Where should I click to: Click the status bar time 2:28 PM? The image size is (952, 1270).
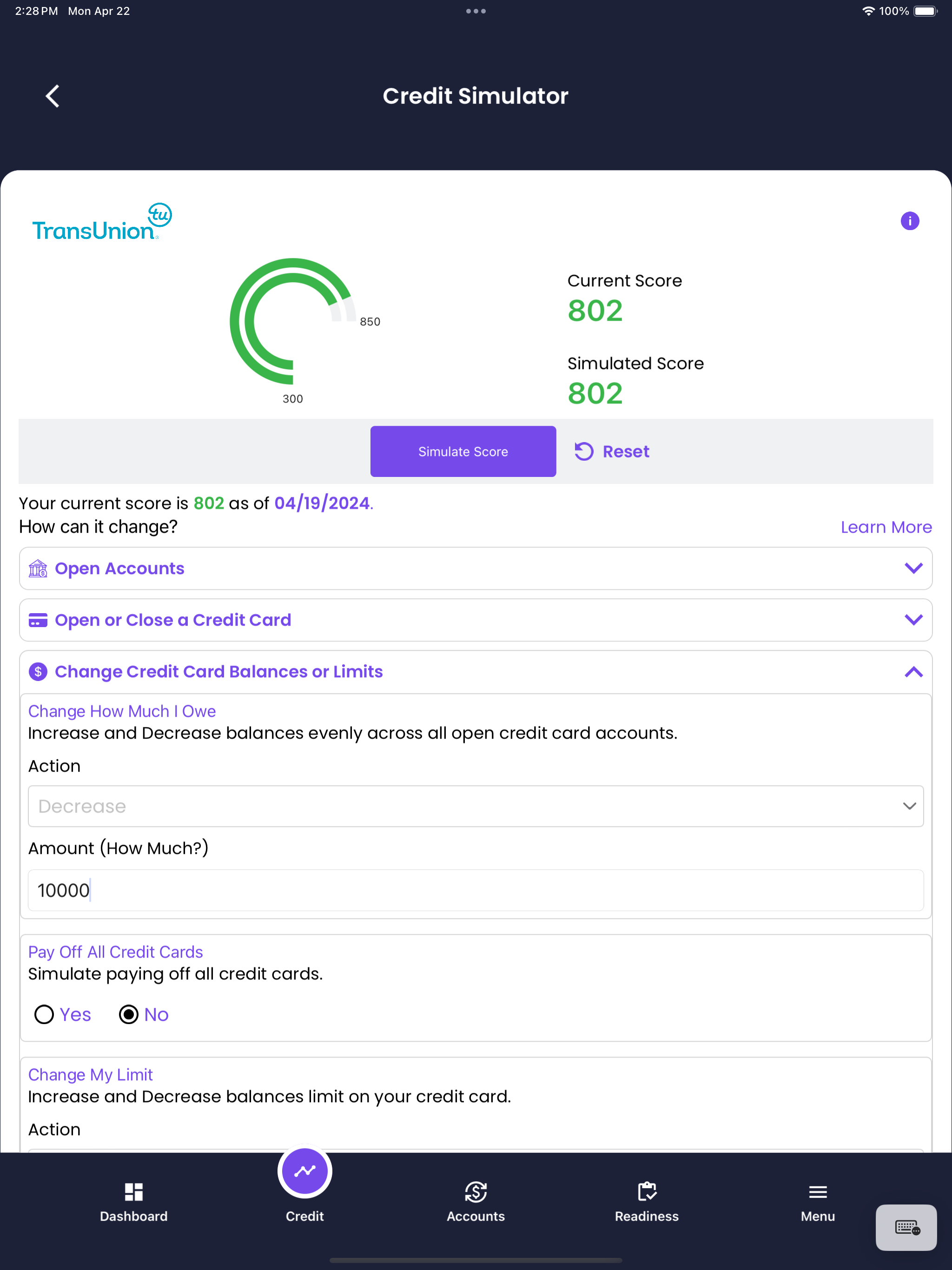point(36,11)
